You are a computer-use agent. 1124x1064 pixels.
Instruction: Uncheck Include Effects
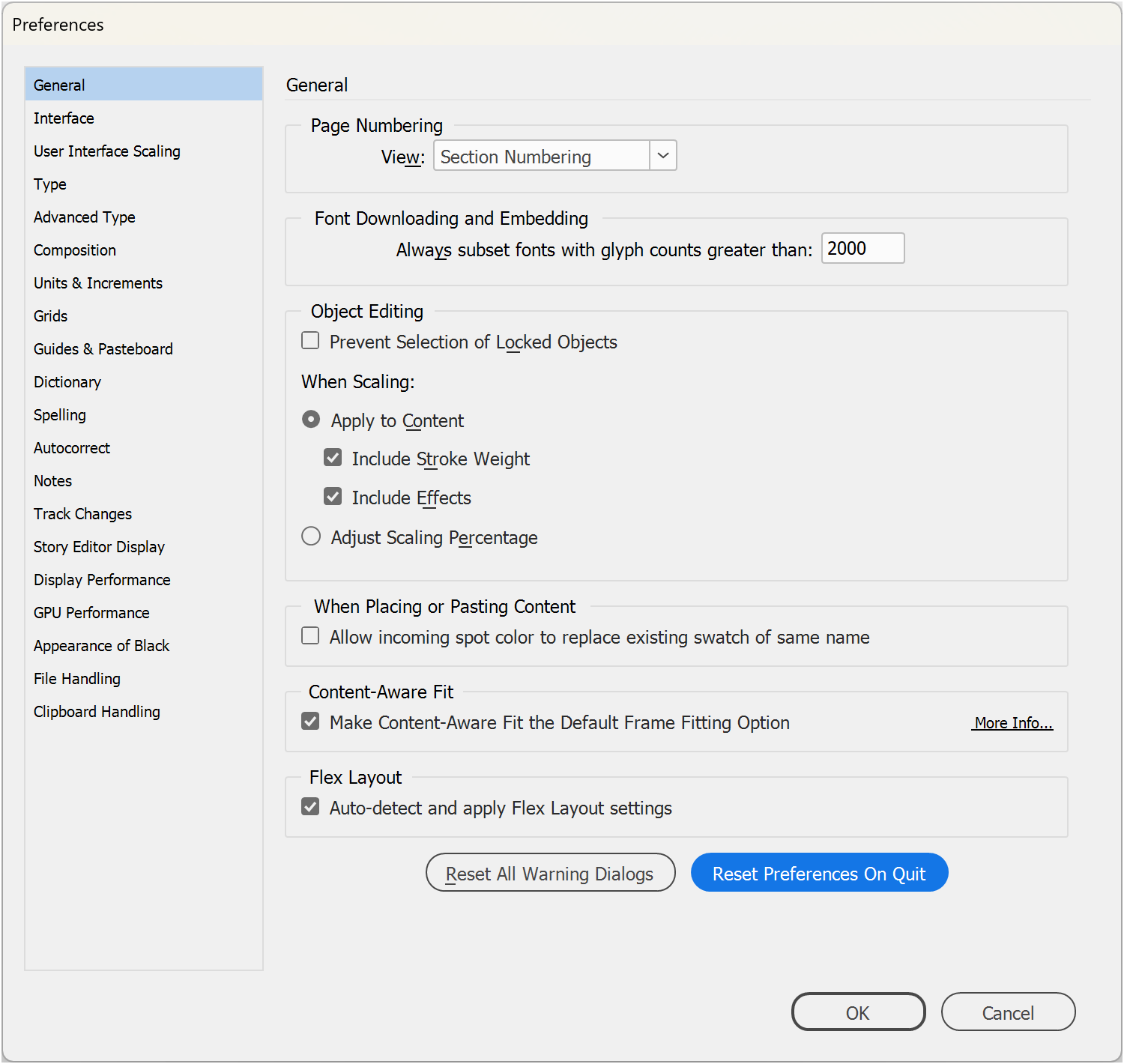(x=333, y=496)
